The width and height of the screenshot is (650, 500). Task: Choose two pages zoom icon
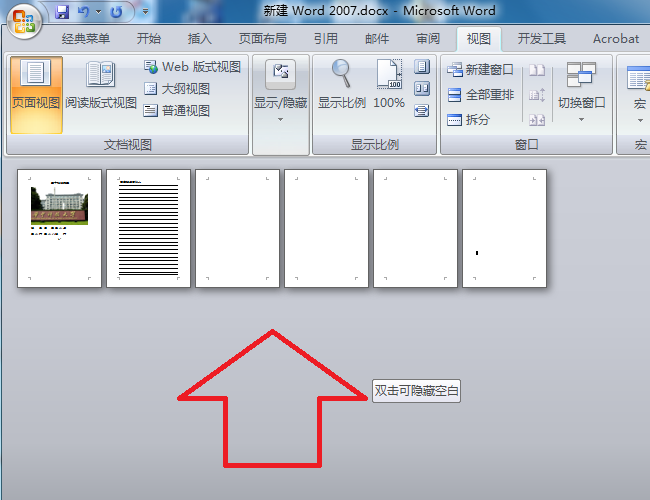(x=422, y=88)
